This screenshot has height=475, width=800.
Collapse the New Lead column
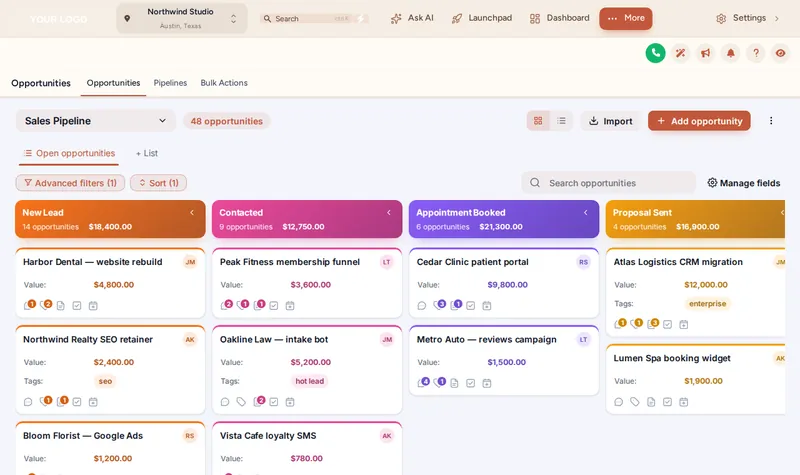pos(192,213)
